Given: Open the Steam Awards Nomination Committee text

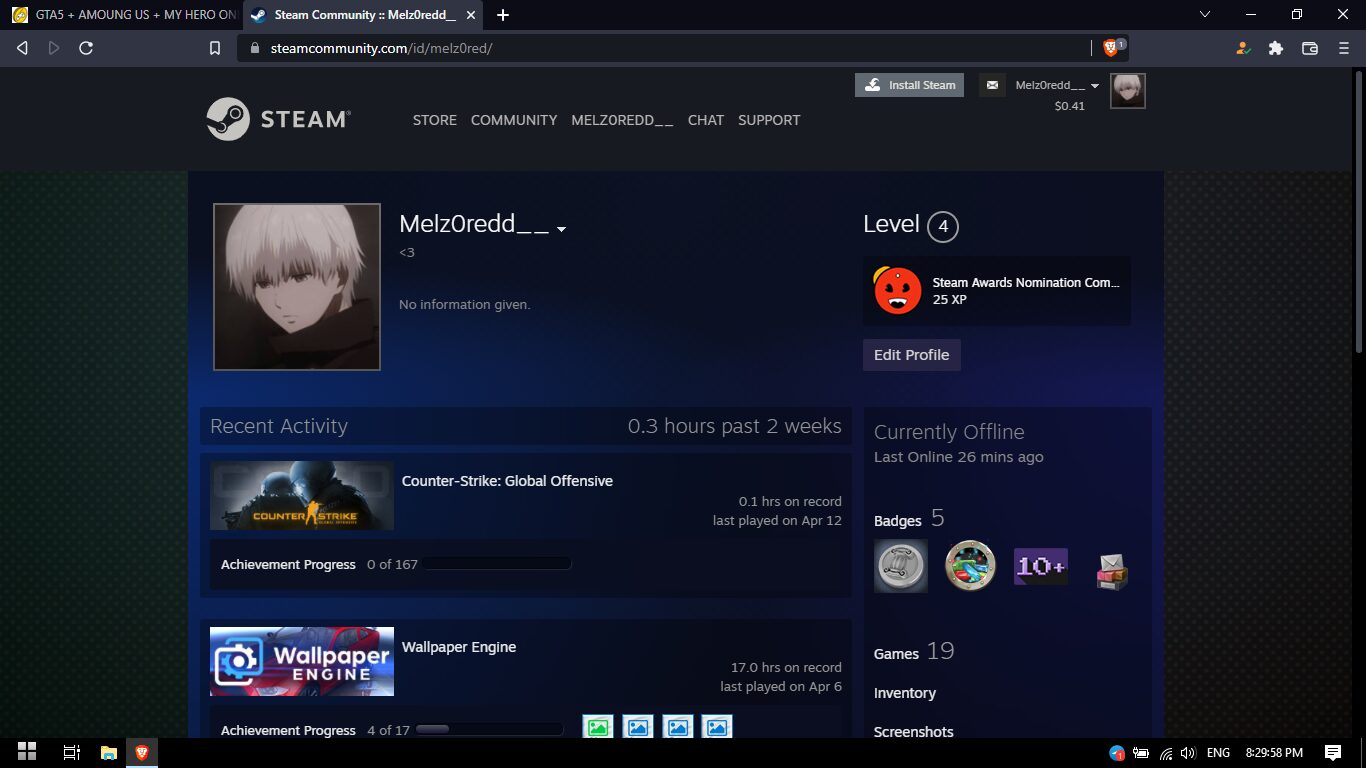Looking at the screenshot, I should [1026, 283].
